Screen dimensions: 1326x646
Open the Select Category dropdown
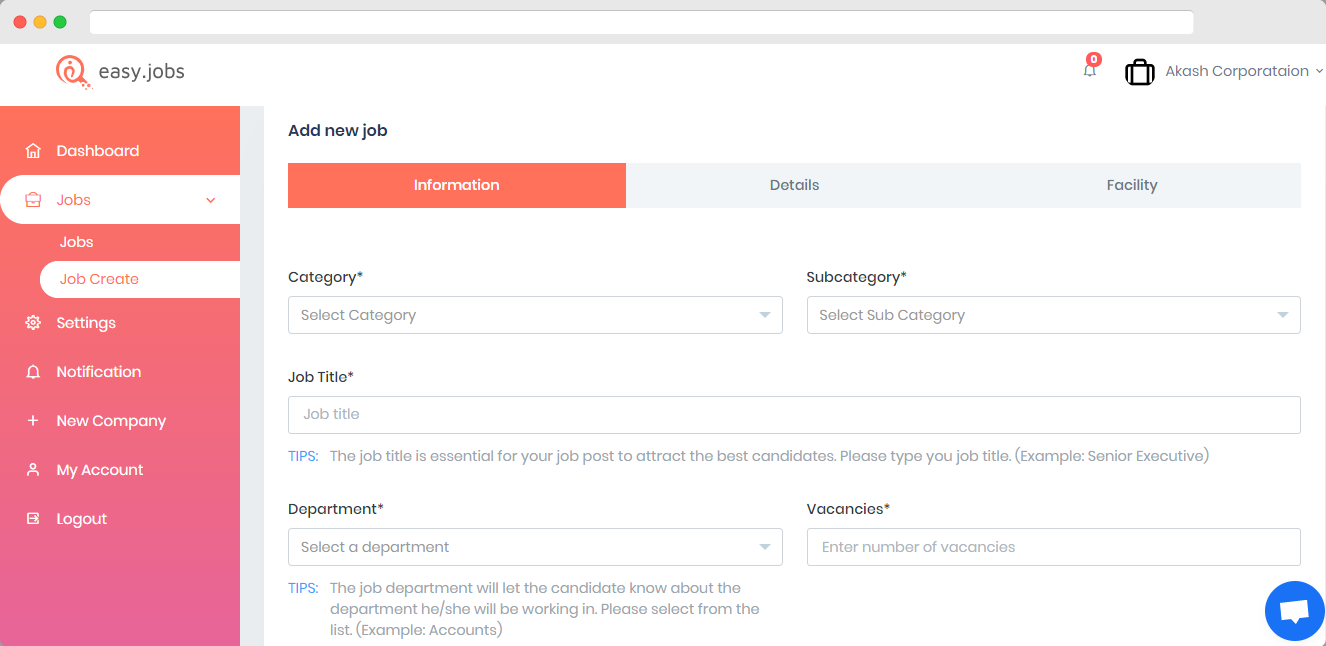(535, 315)
